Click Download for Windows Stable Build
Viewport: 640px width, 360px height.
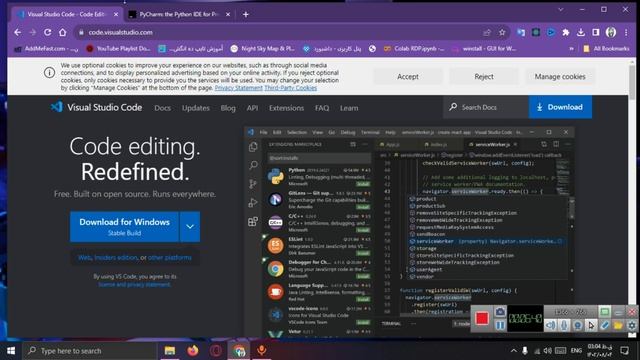coord(124,227)
